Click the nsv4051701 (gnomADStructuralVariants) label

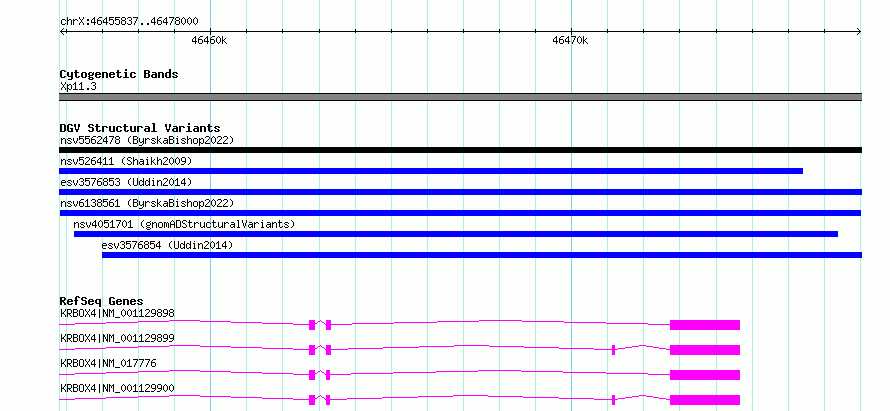tap(184, 224)
